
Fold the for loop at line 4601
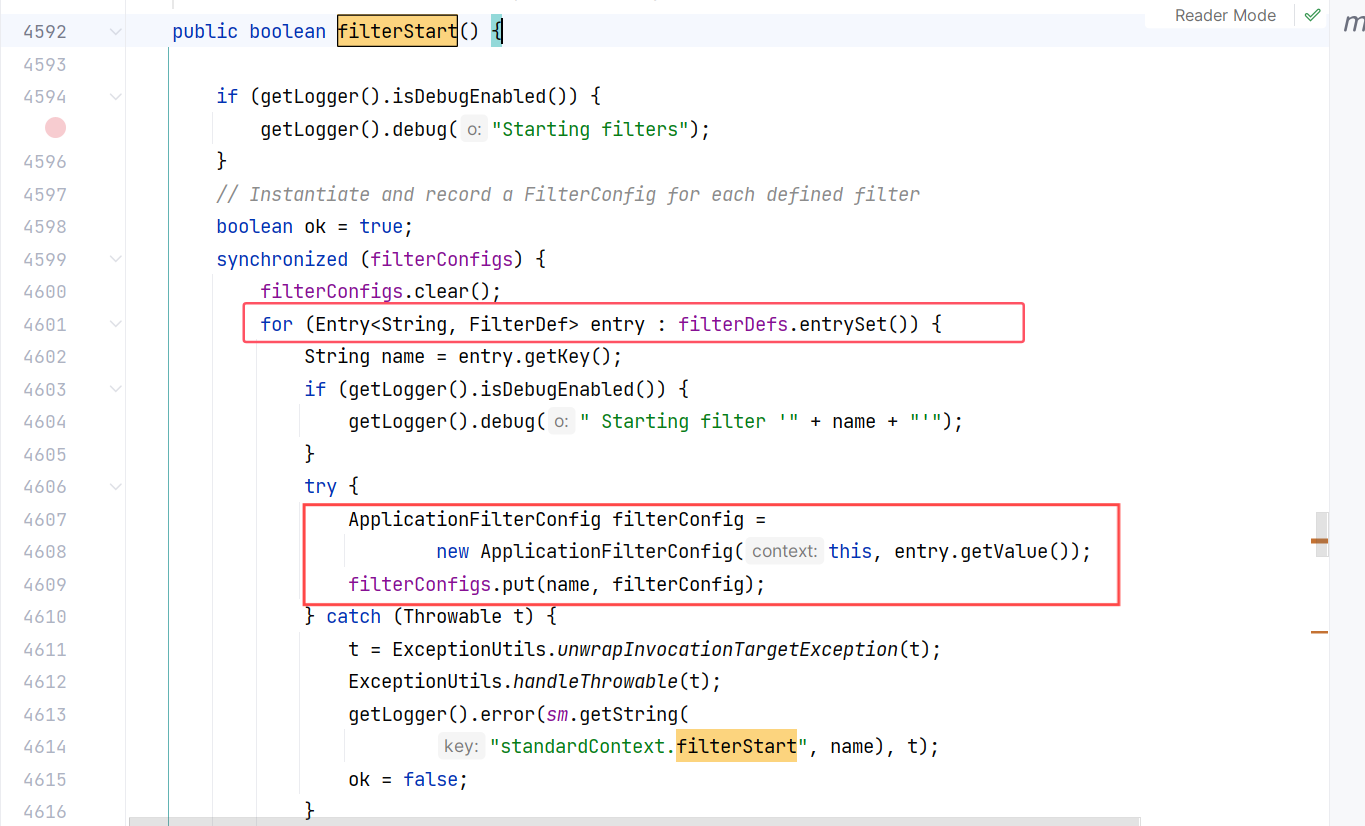pyautogui.click(x=116, y=324)
